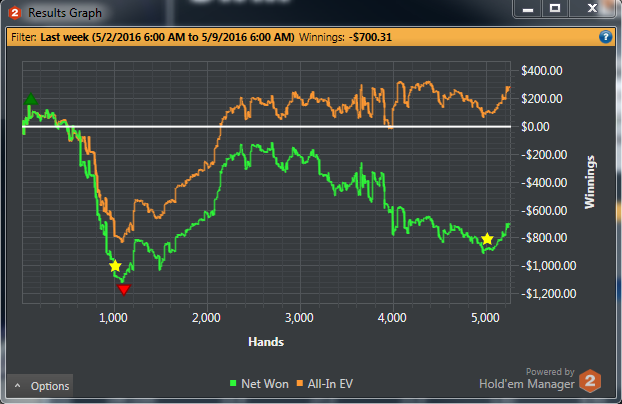Click the Hands axis title
The width and height of the screenshot is (622, 404).
[x=266, y=342]
